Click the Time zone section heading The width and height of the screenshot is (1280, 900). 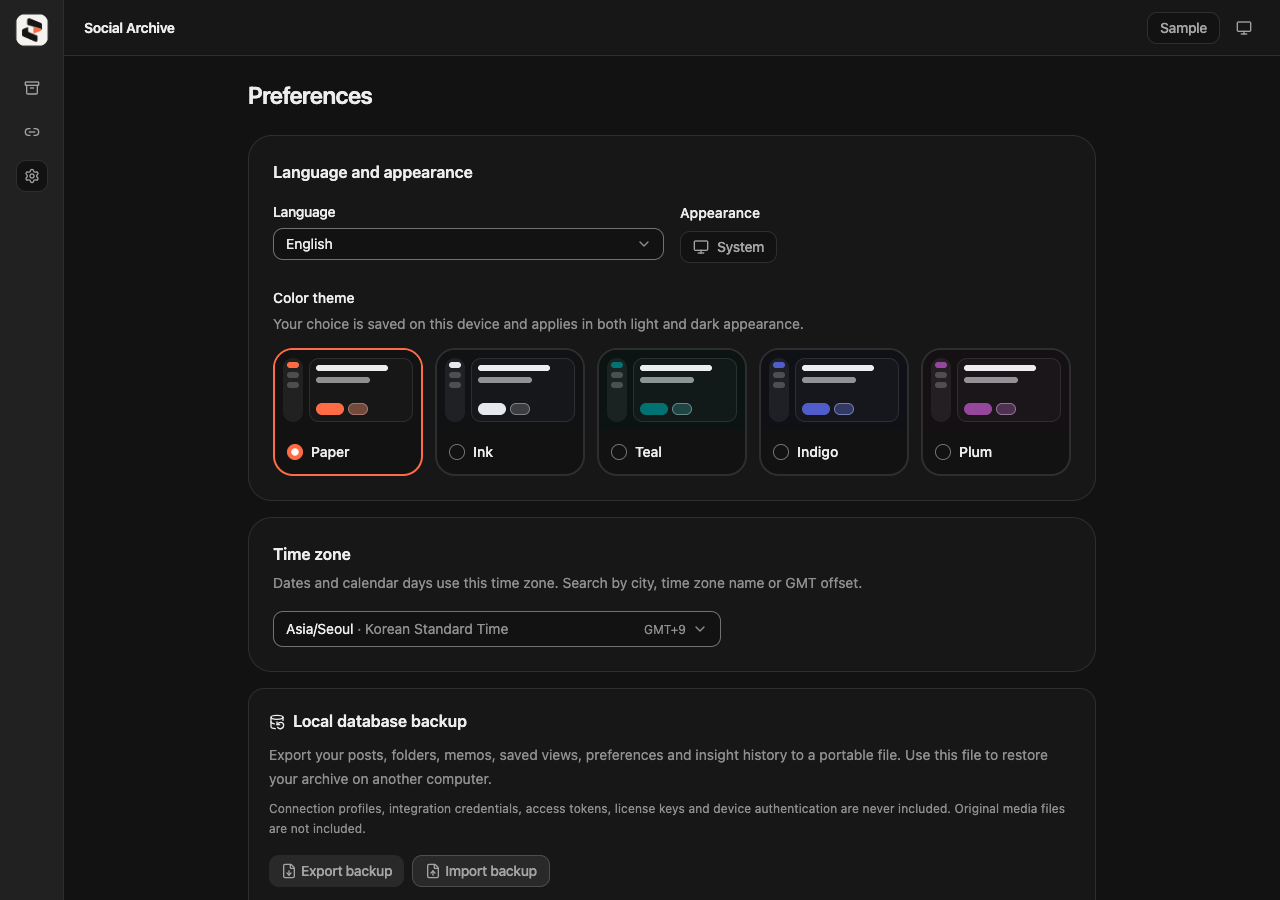(x=312, y=554)
